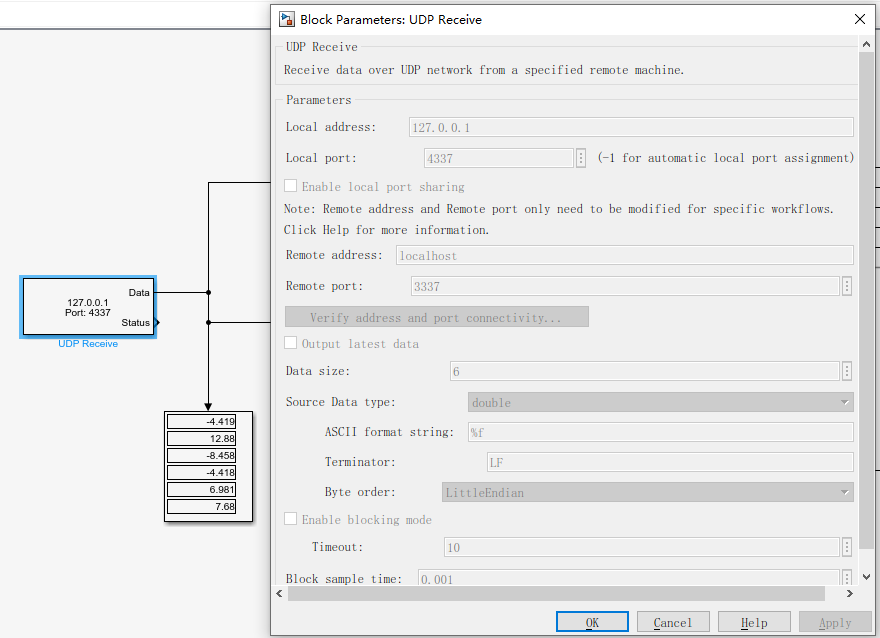Click the ASCII format string field
Viewport: 880px width, 638px height.
660,432
